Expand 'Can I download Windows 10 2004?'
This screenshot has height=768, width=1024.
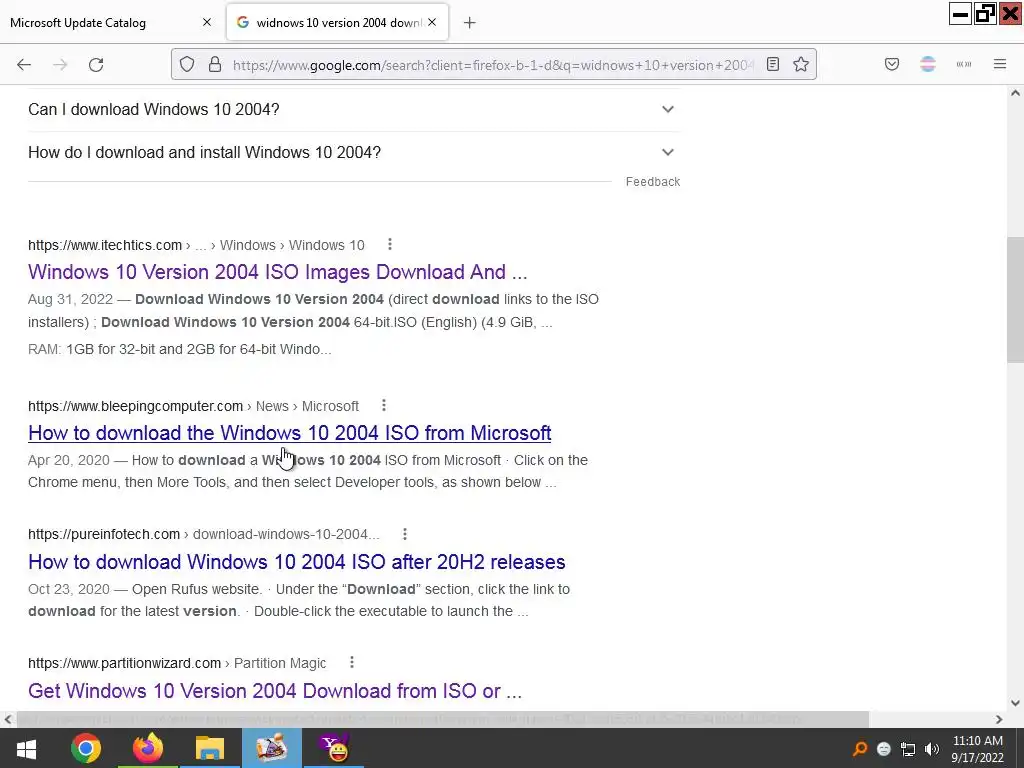(353, 109)
